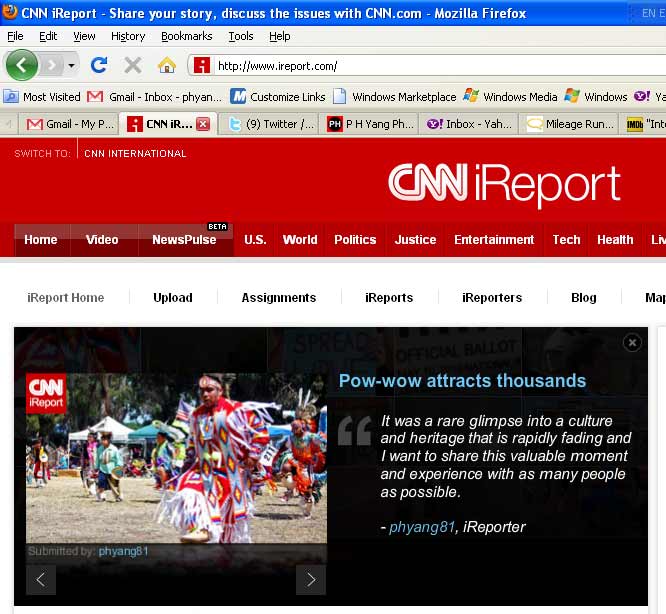Click the pow-wow dancer featured photo
666x614 pixels.
[176, 458]
